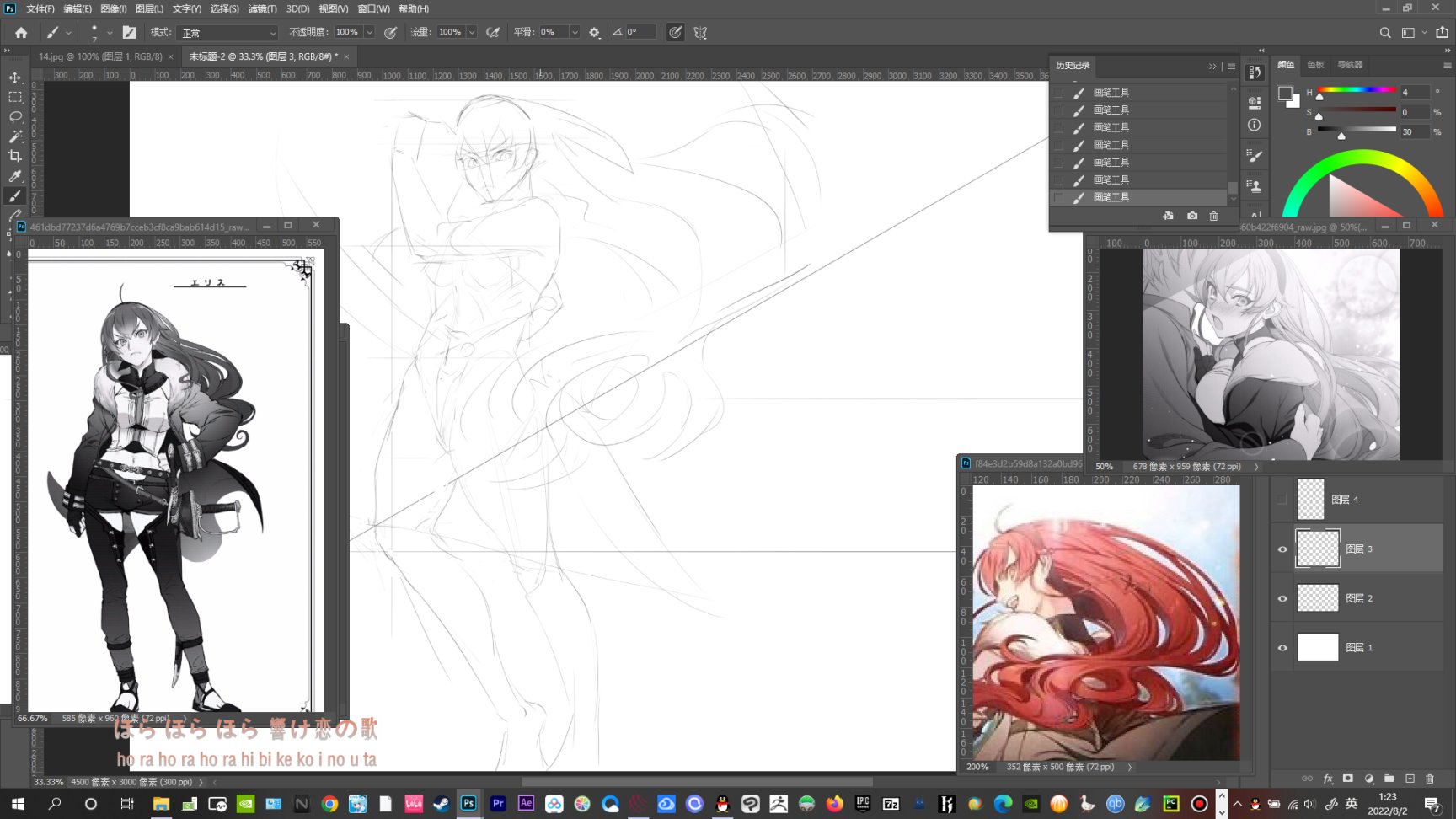Select the Lasso tool
This screenshot has height=819, width=1456.
15,116
